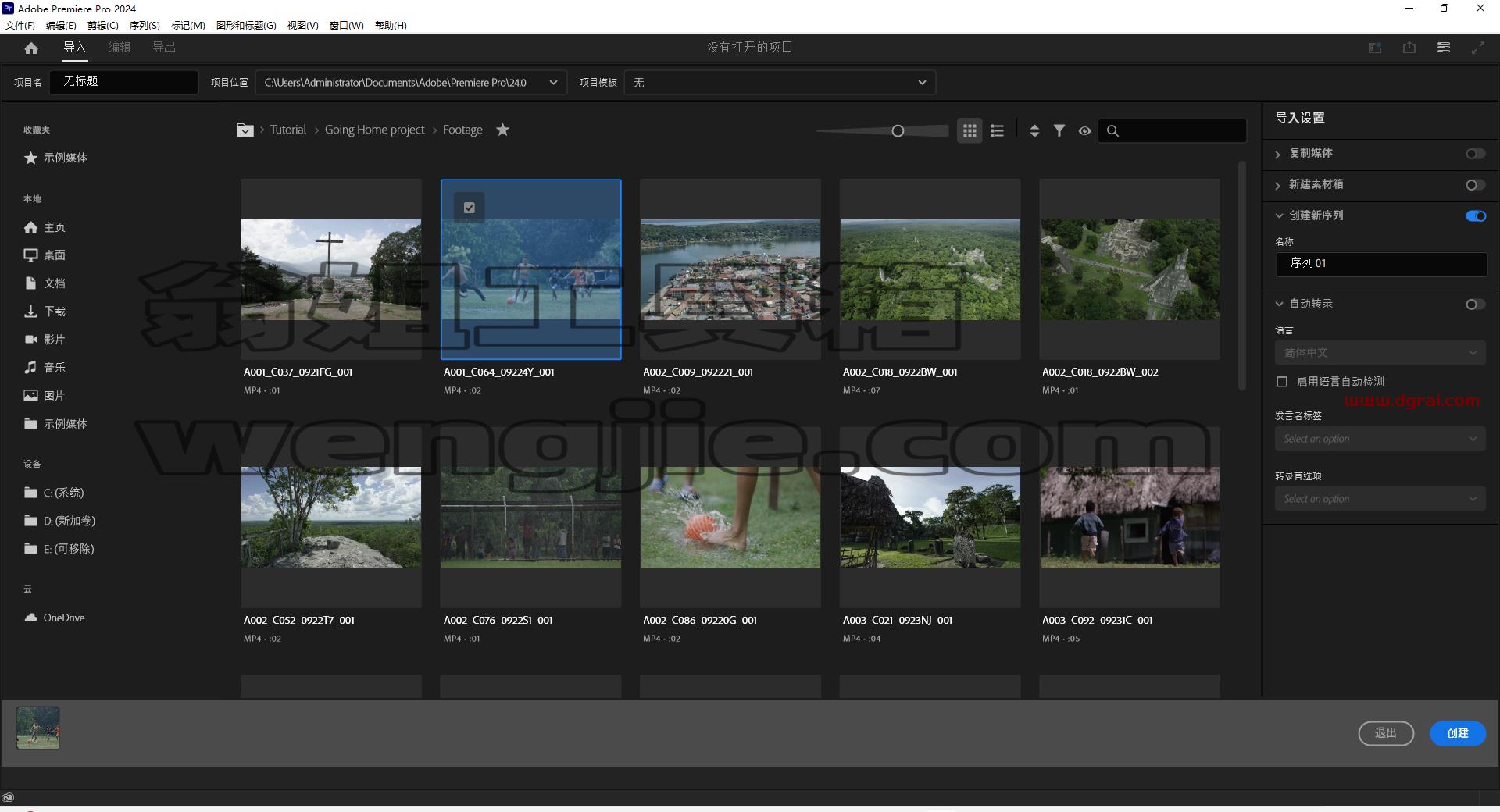Turn off the 创建新序列 toggle
Viewport: 1500px width, 812px height.
[1475, 216]
